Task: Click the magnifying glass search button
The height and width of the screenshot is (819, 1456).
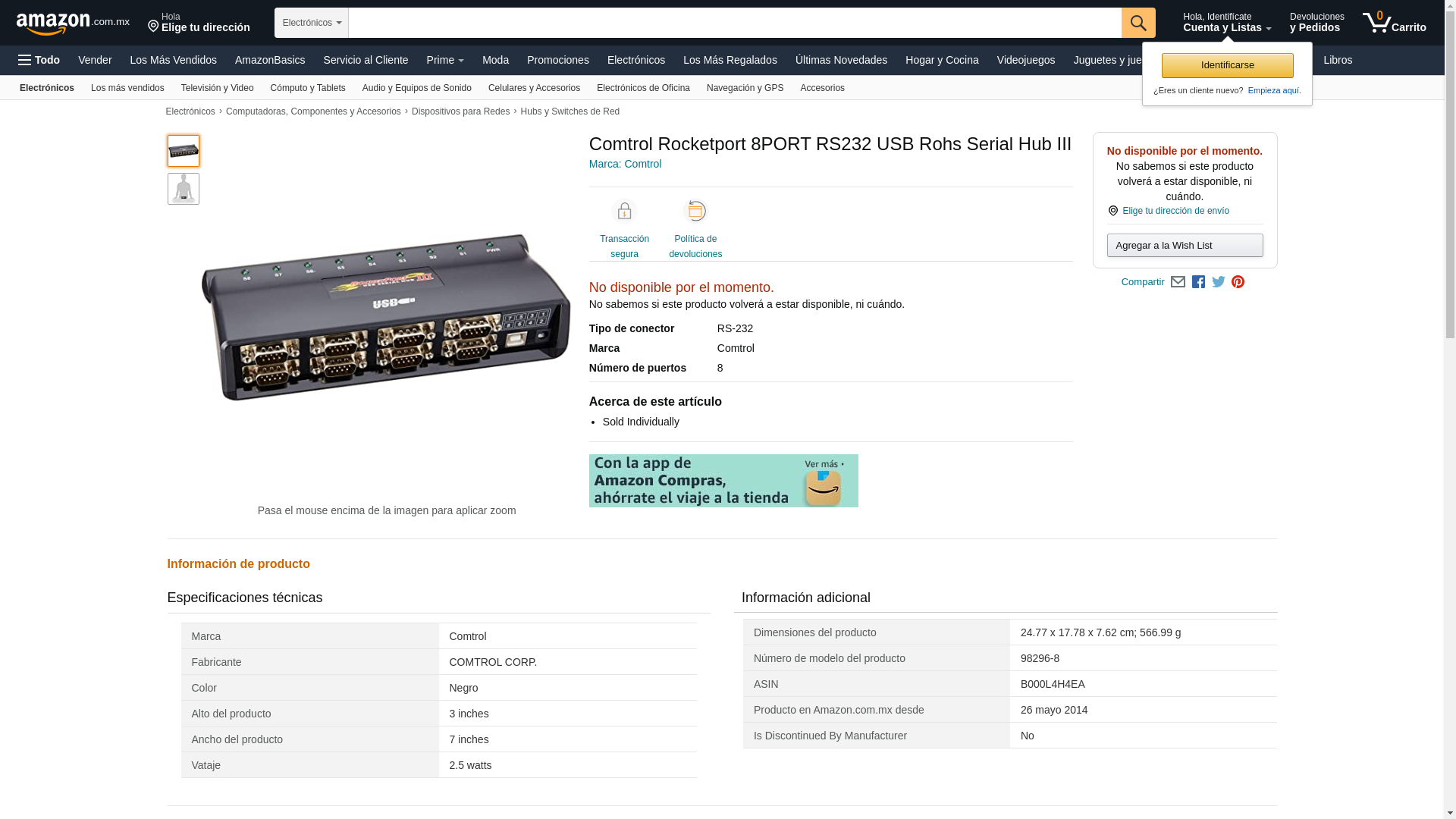Action: tap(1137, 23)
